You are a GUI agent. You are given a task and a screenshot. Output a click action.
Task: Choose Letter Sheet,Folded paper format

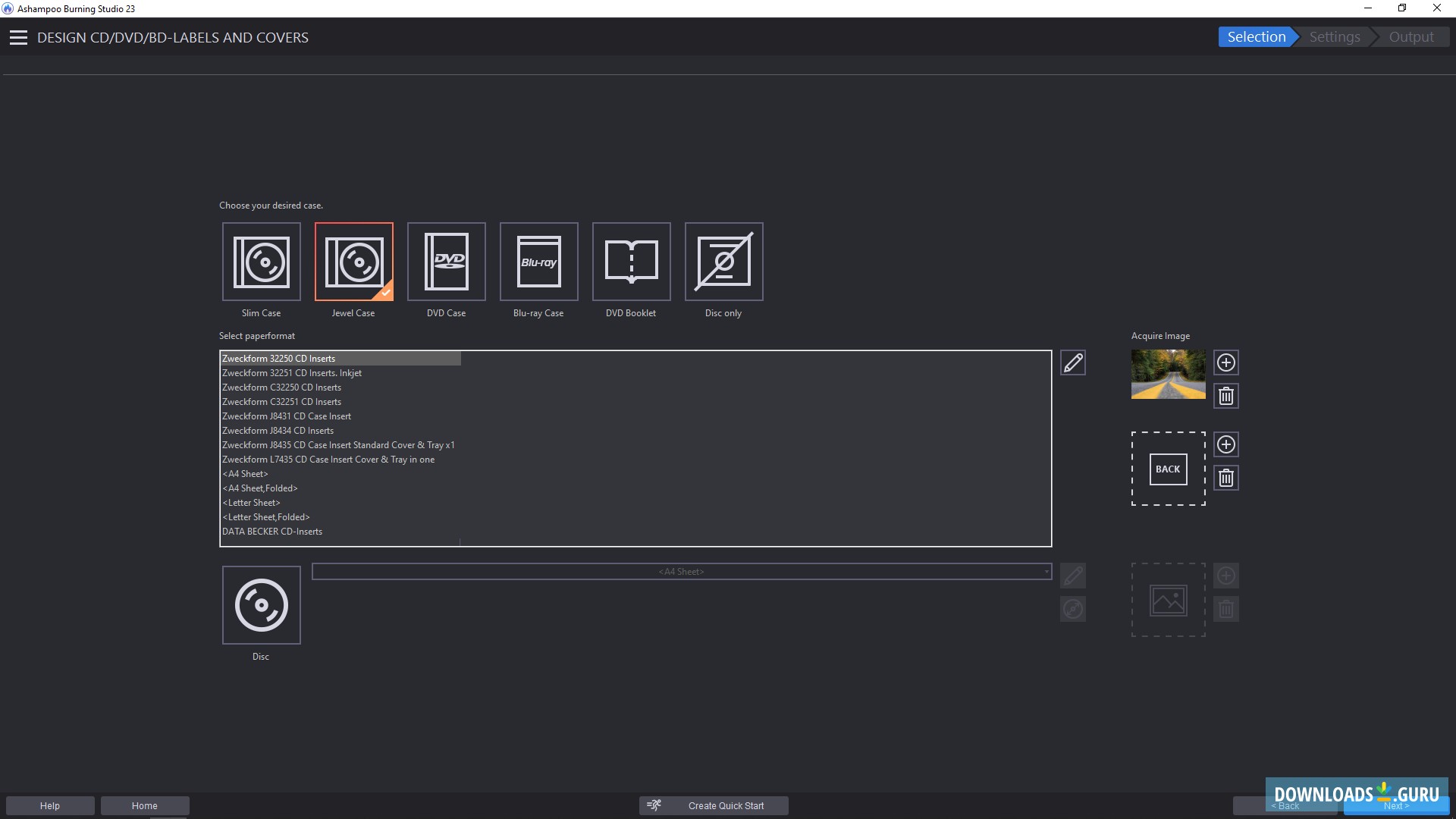tap(266, 517)
